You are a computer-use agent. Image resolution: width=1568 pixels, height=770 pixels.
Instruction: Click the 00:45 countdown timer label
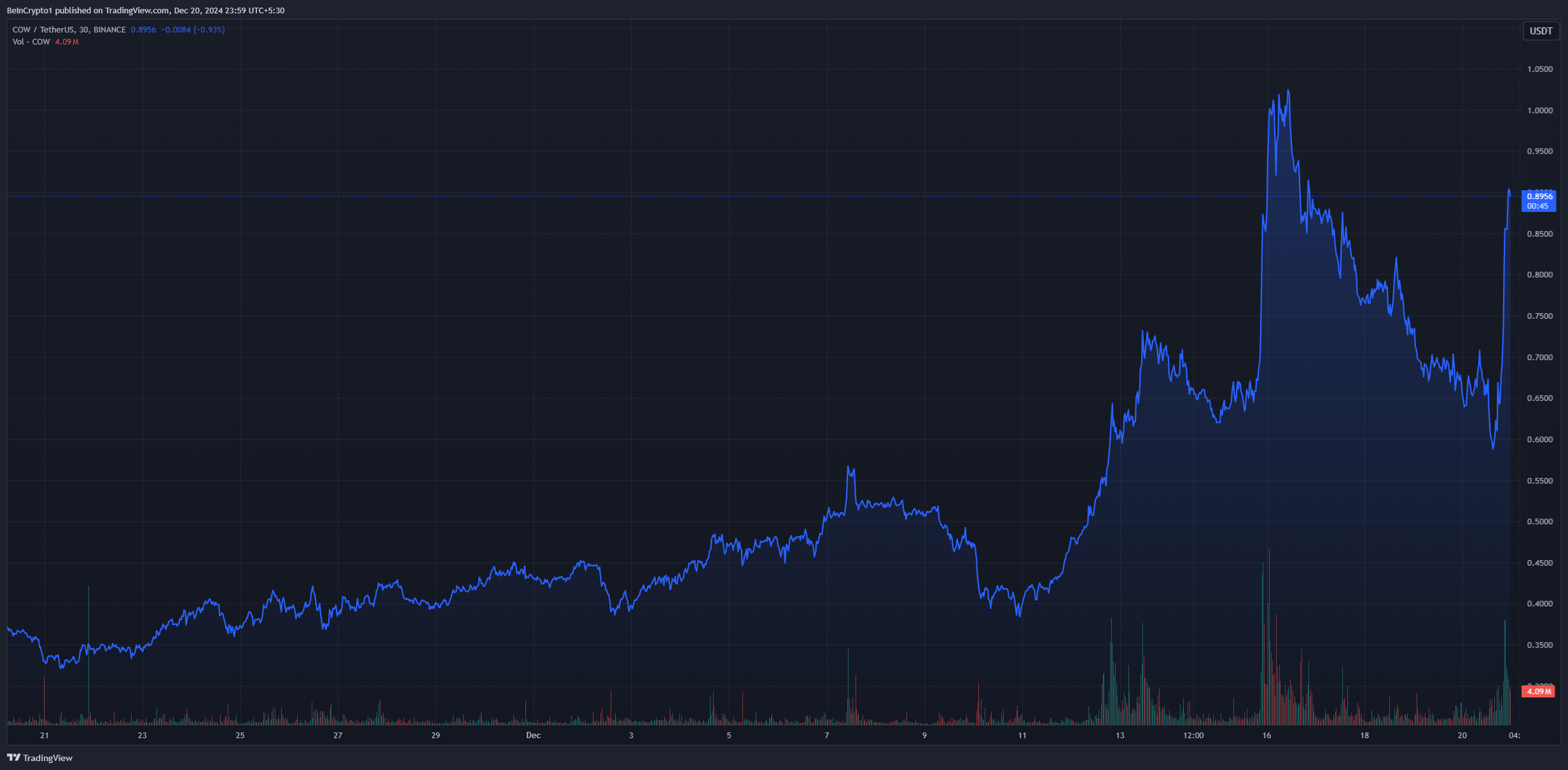coord(1537,206)
